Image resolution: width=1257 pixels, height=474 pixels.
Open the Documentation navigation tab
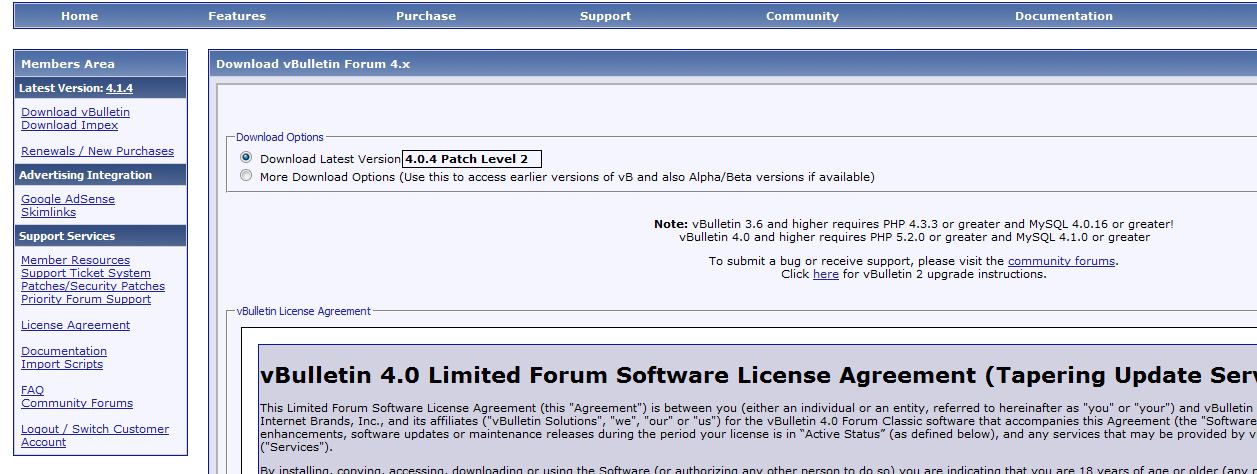[x=1064, y=16]
